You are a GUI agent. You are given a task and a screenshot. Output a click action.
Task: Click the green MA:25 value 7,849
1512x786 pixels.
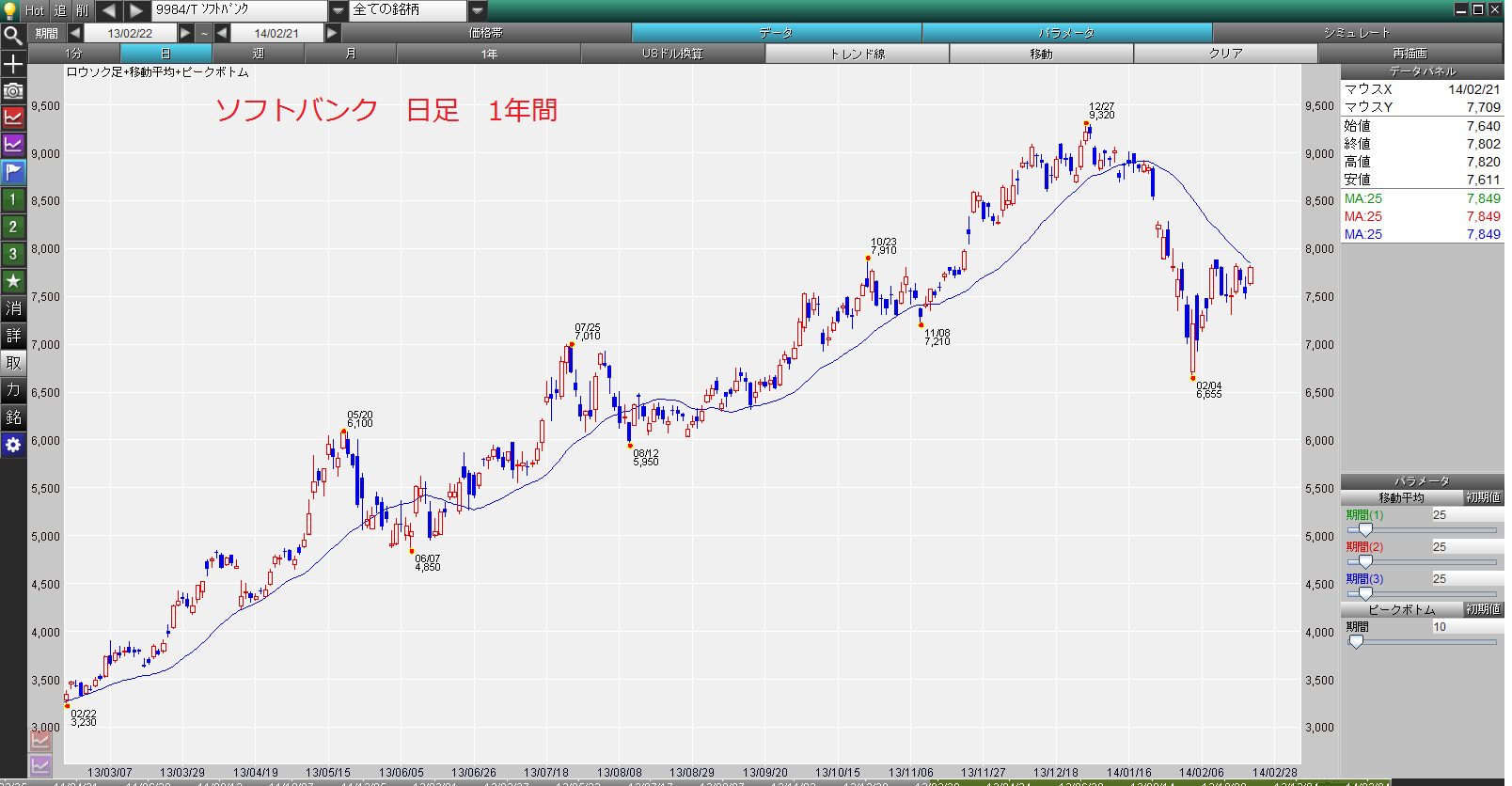[x=1484, y=198]
